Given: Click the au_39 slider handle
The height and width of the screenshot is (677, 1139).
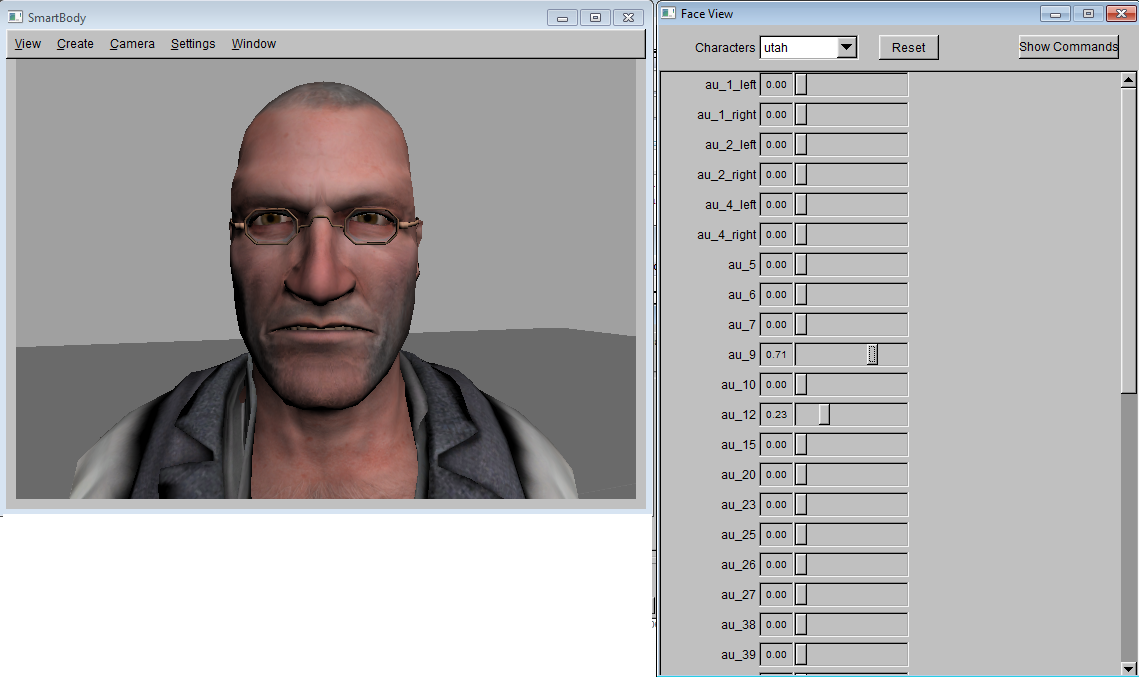Looking at the screenshot, I should click(x=801, y=654).
